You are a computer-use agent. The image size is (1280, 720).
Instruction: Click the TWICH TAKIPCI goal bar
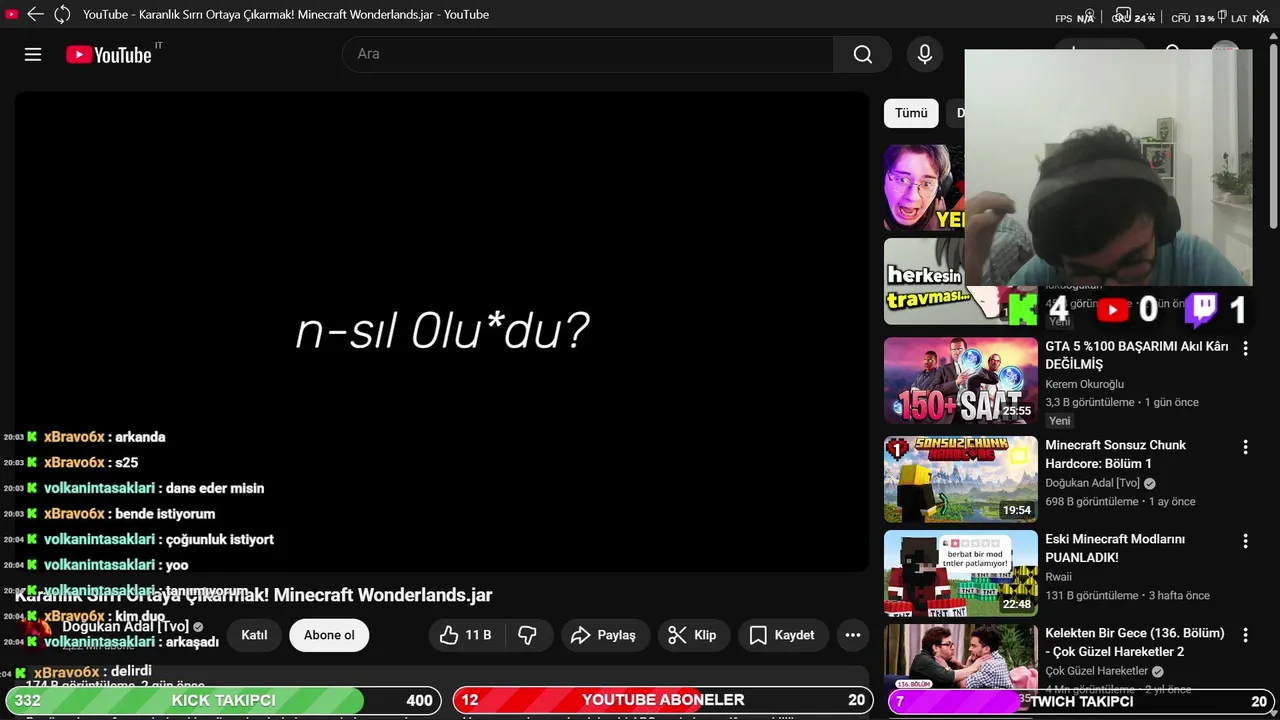pos(1082,701)
